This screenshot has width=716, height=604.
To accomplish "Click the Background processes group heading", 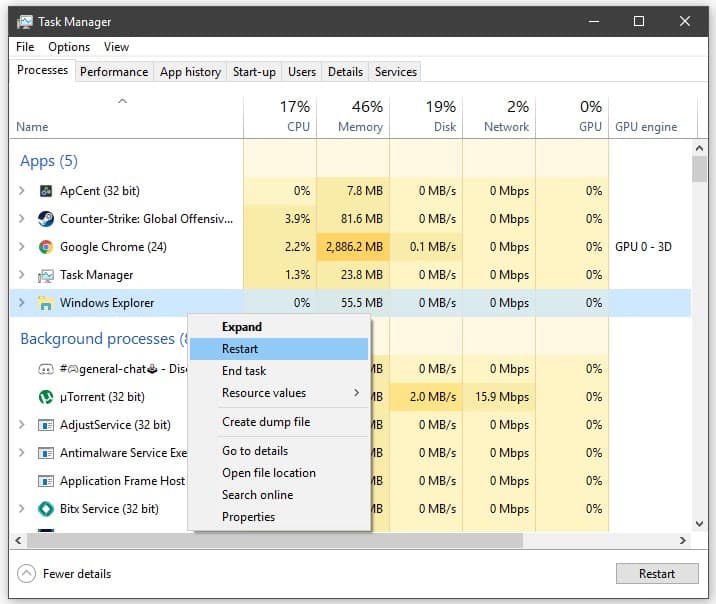I will (104, 339).
